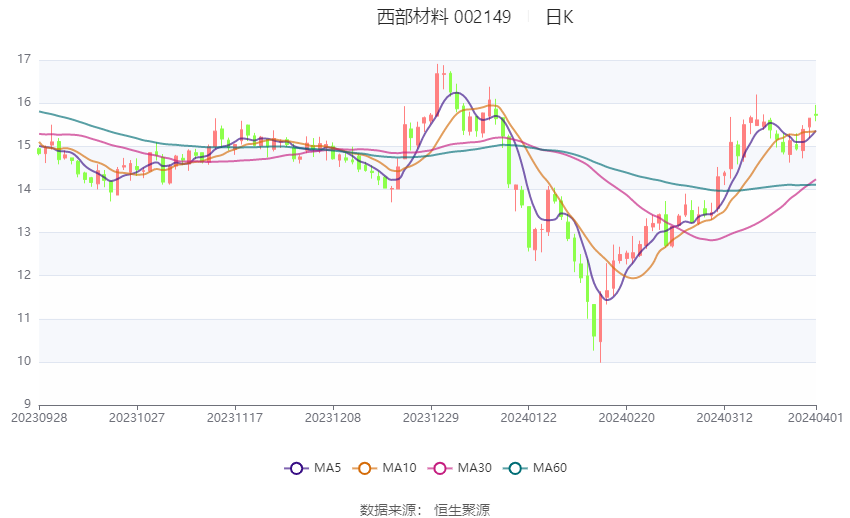Toggle the MA5 series text label
The image size is (850, 518).
tap(328, 468)
